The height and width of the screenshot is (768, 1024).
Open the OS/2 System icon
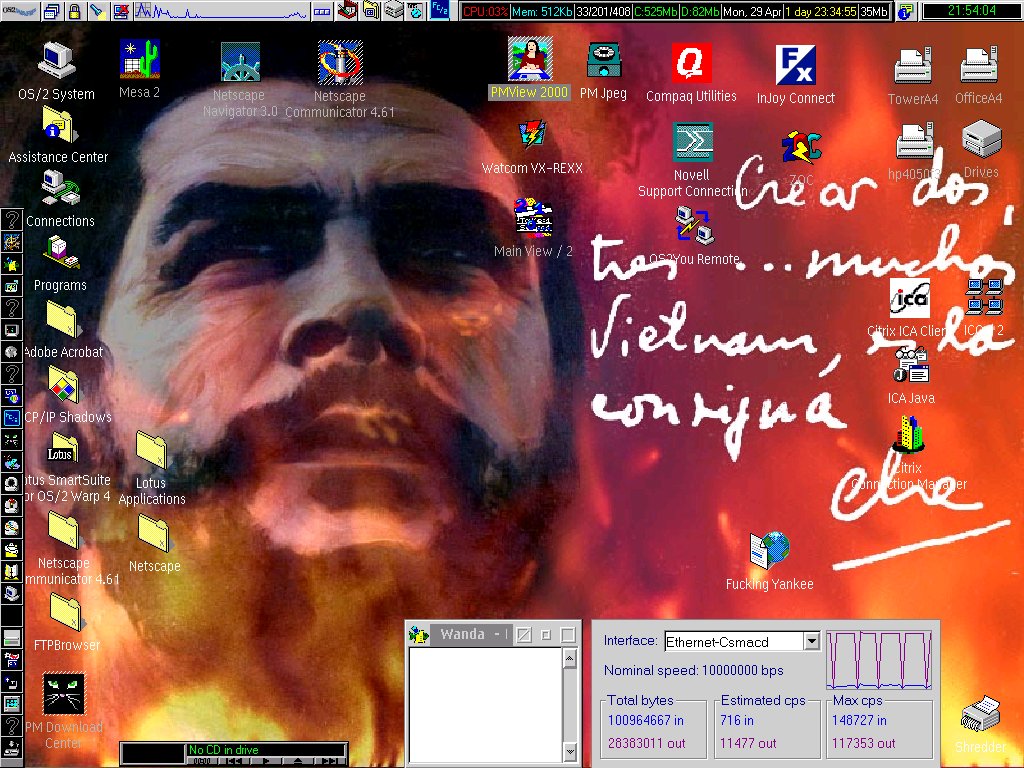(x=57, y=60)
